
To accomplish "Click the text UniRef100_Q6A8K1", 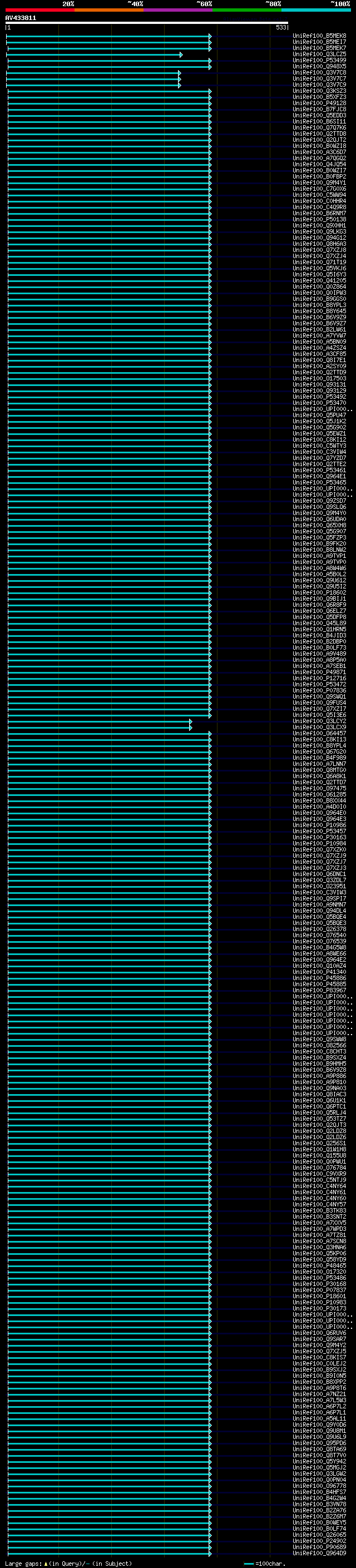I will 319,776.
